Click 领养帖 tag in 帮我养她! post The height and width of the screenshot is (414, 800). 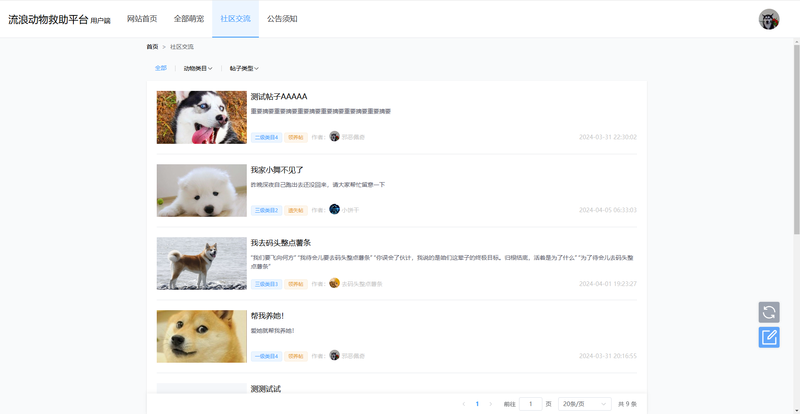[296, 356]
